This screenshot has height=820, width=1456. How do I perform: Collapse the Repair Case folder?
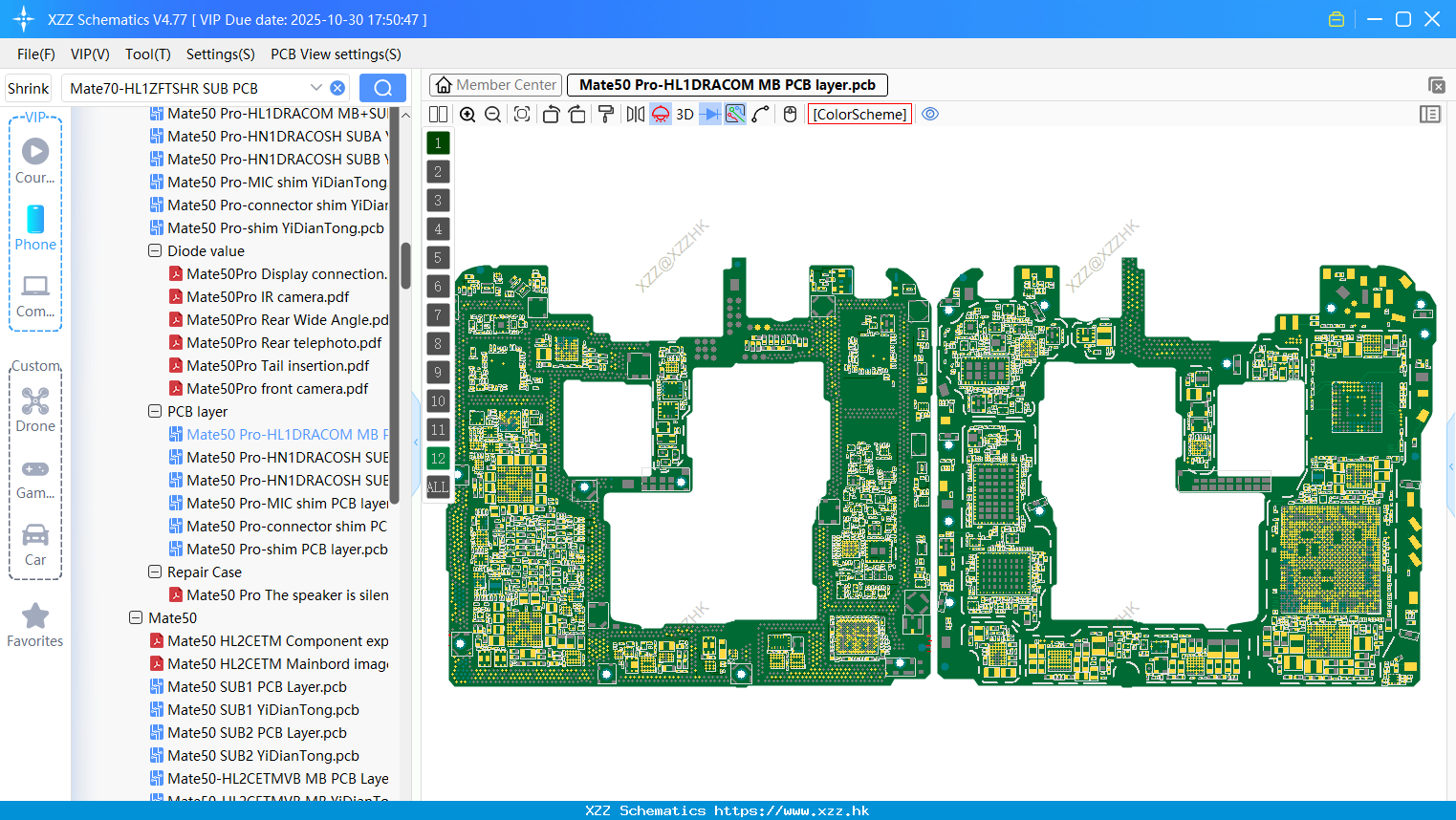[155, 572]
